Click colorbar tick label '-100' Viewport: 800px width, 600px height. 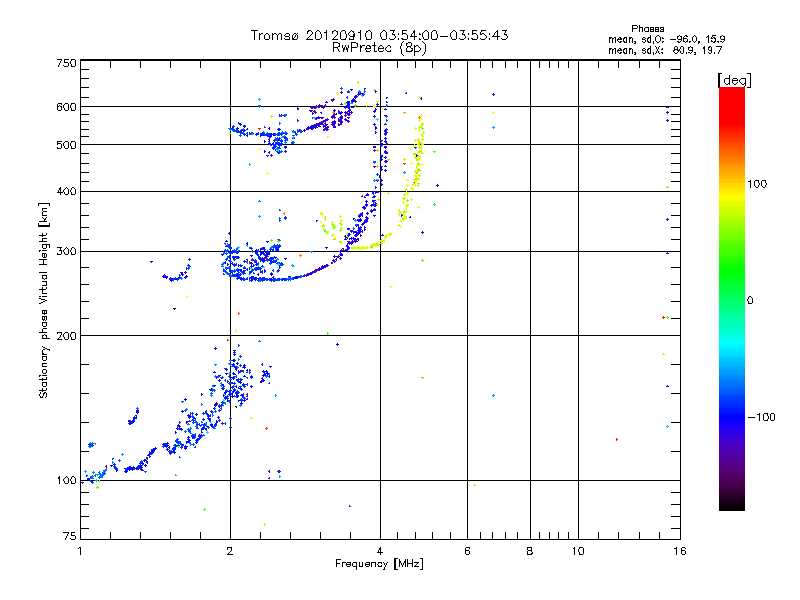click(x=761, y=417)
